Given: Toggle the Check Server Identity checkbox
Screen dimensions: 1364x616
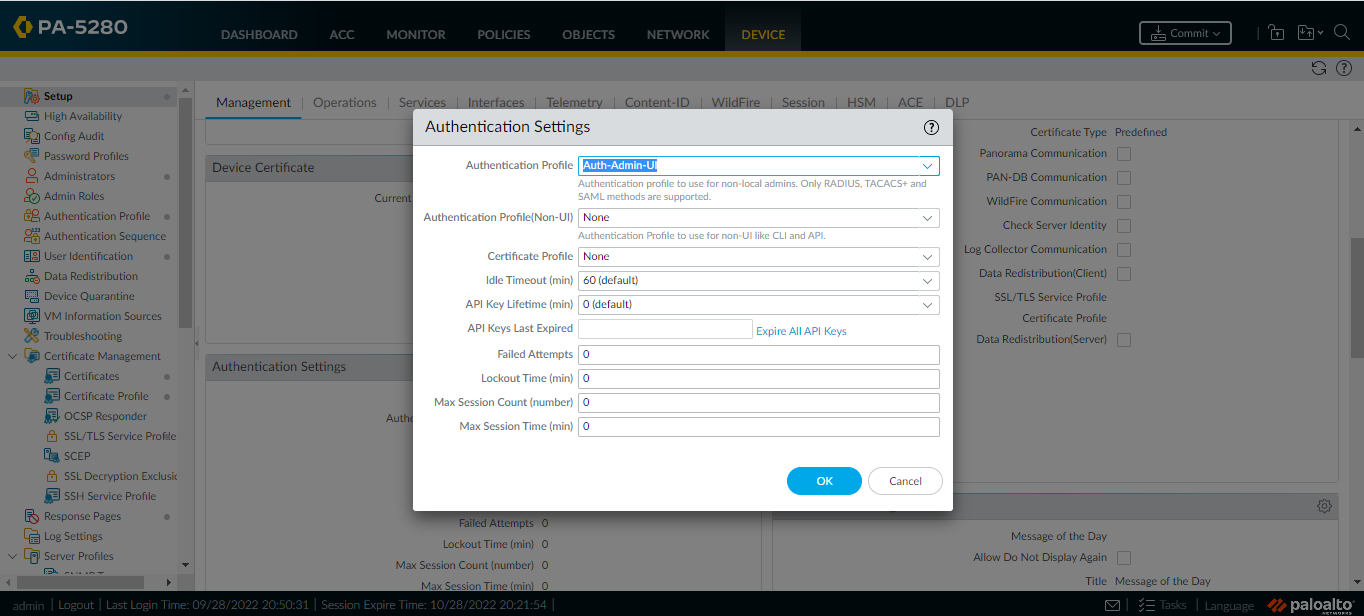Looking at the screenshot, I should (1124, 226).
